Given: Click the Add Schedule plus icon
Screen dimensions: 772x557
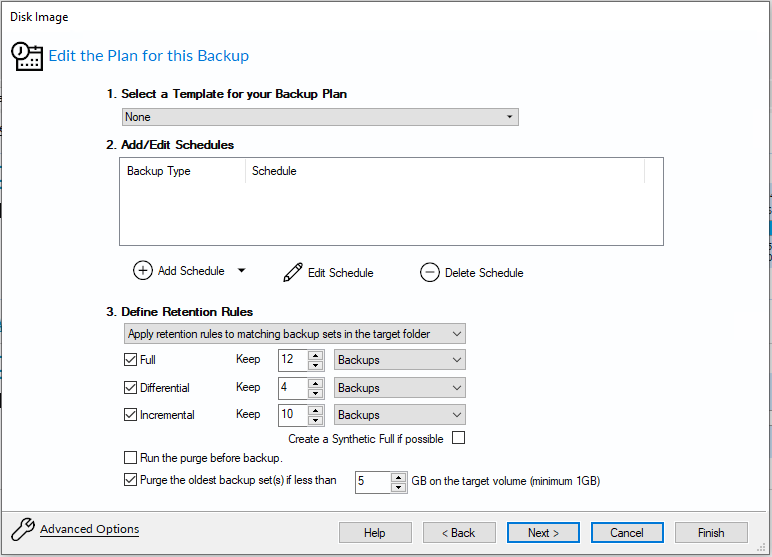Looking at the screenshot, I should tap(143, 271).
